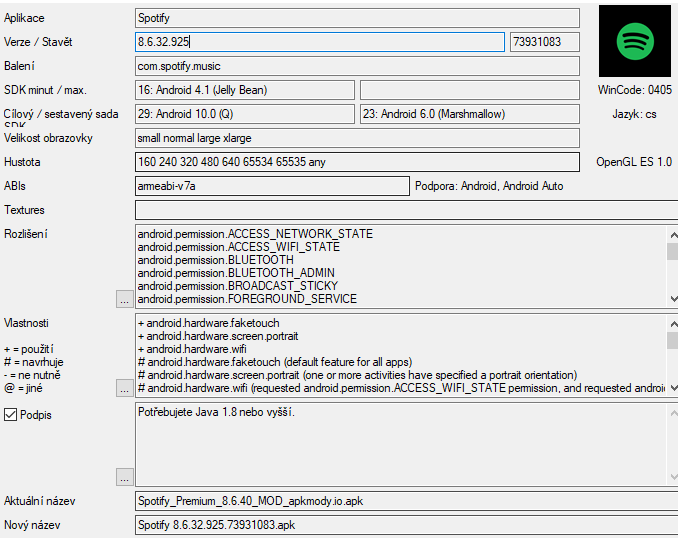Click the empty SDK max field
The height and width of the screenshot is (538, 678).
470,90
